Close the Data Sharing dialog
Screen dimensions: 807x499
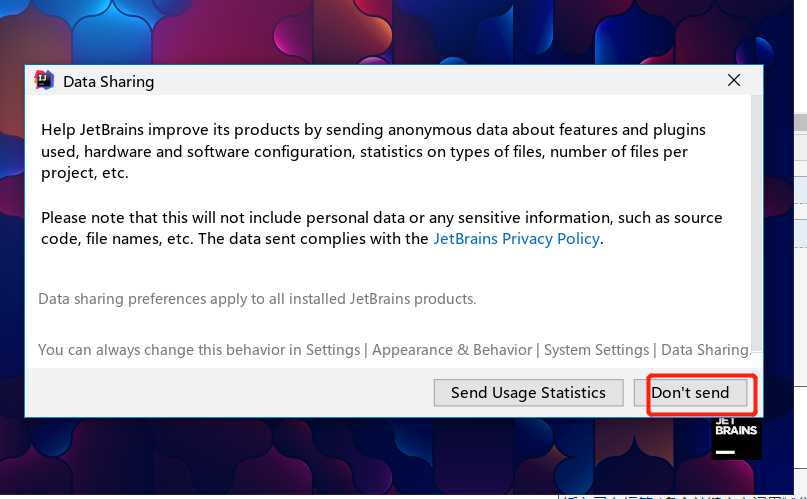tap(734, 80)
